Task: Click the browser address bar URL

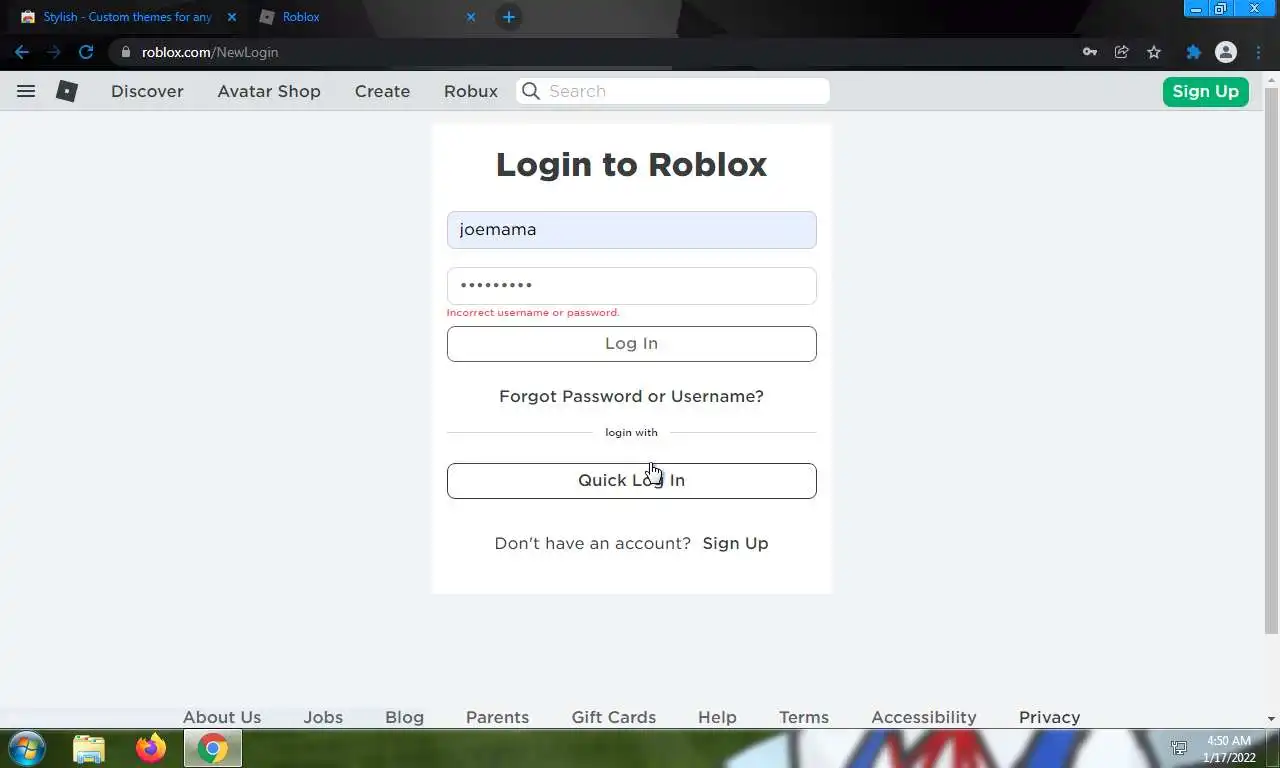Action: click(210, 52)
